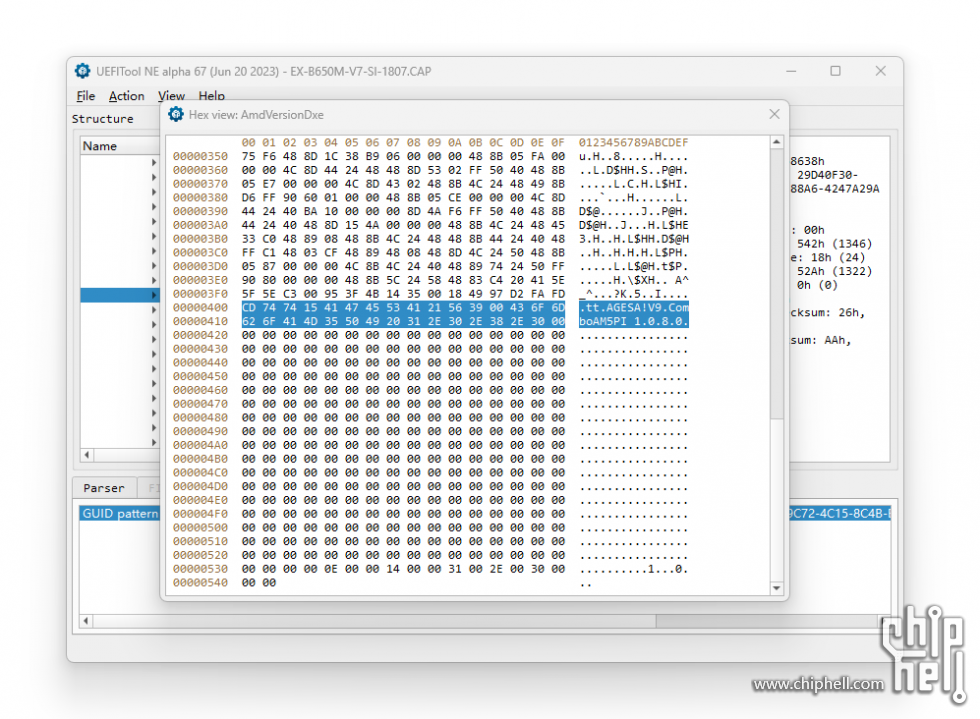Open the Action menu
The height and width of the screenshot is (719, 980).
(x=126, y=96)
